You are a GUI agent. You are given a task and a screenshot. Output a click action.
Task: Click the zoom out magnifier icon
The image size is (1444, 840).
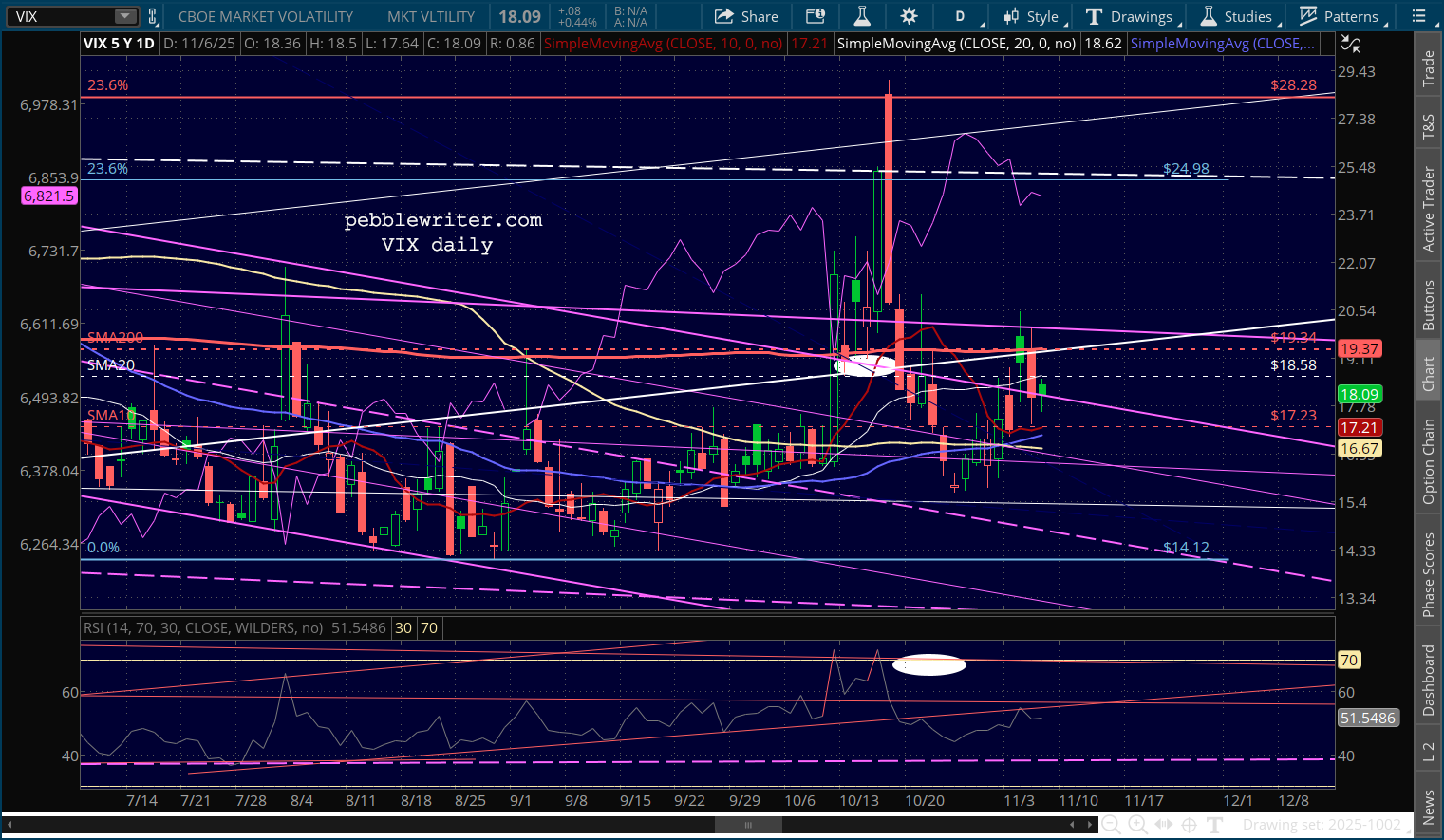(1111, 825)
